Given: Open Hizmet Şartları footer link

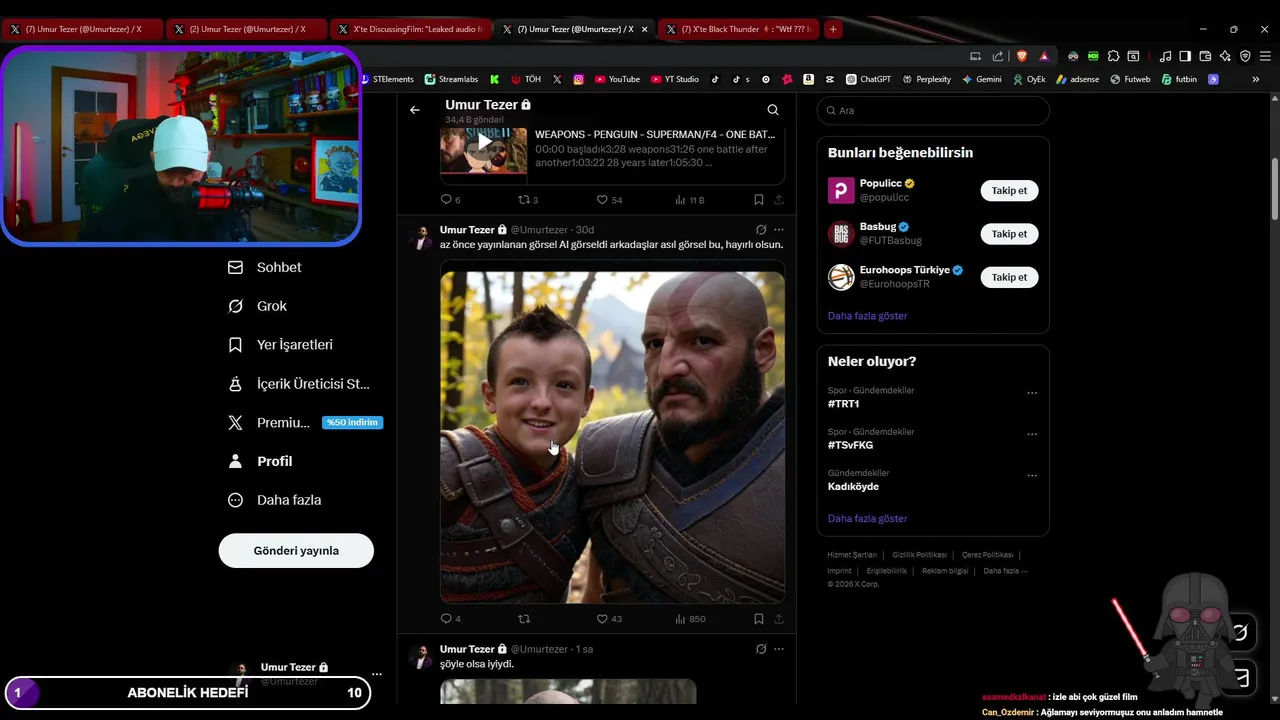Looking at the screenshot, I should pyautogui.click(x=852, y=554).
